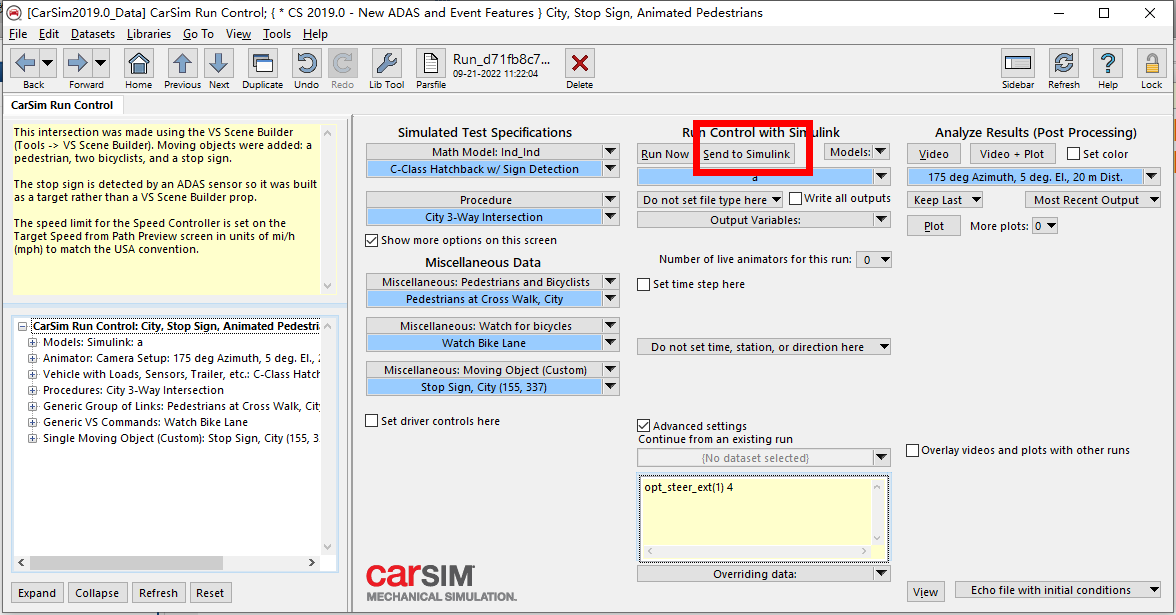The height and width of the screenshot is (615, 1176).
Task: Open the Libraries menu
Action: 148,34
